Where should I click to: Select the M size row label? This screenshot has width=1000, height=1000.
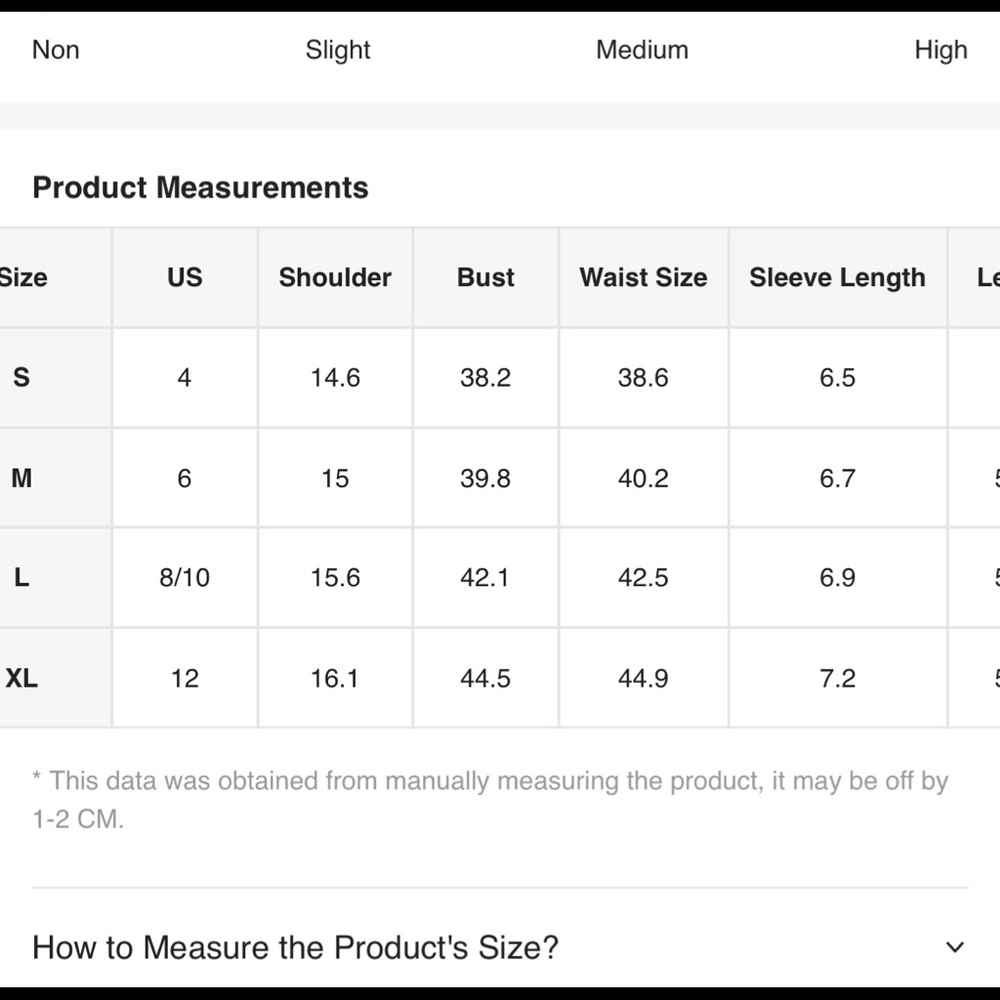[21, 478]
